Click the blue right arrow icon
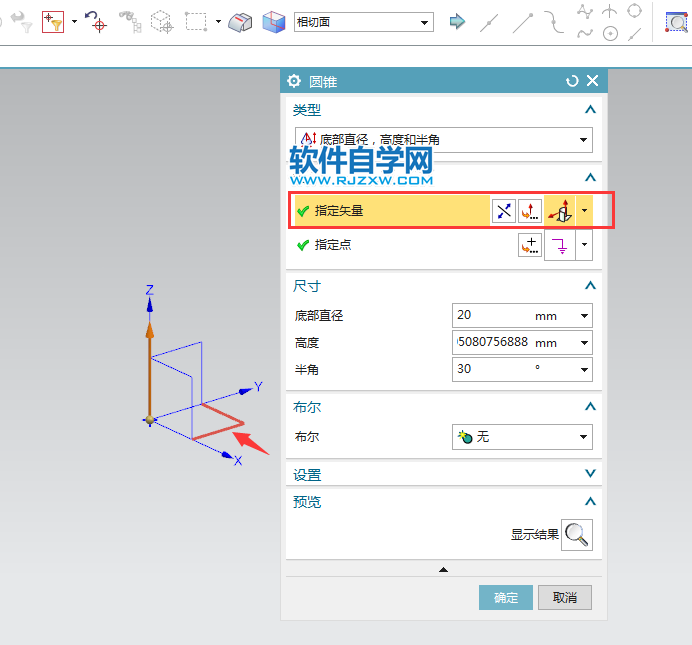The width and height of the screenshot is (692, 645). pyautogui.click(x=457, y=21)
